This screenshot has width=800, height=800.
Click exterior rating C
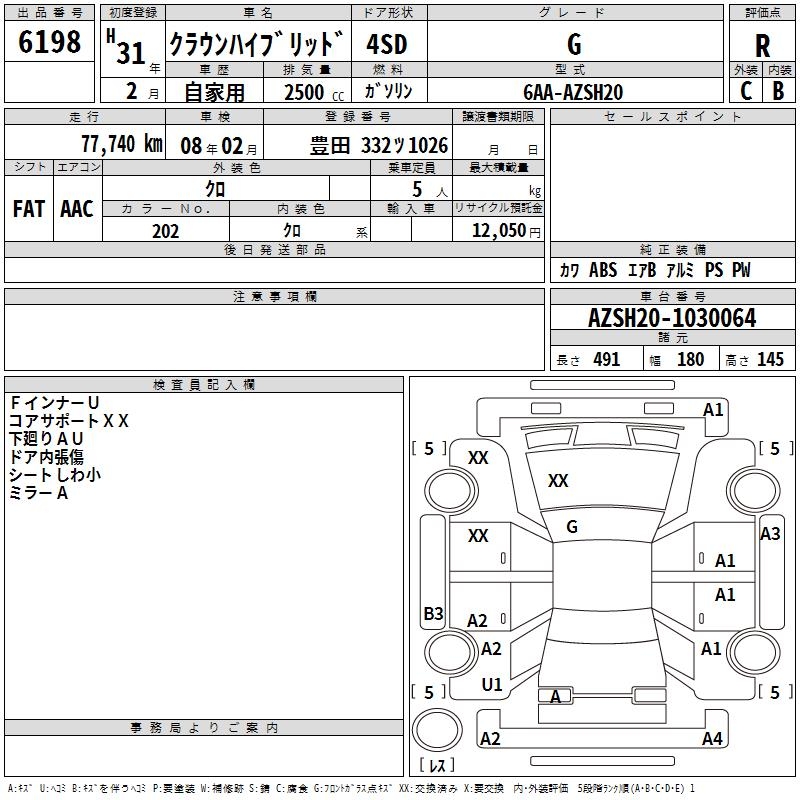click(745, 91)
